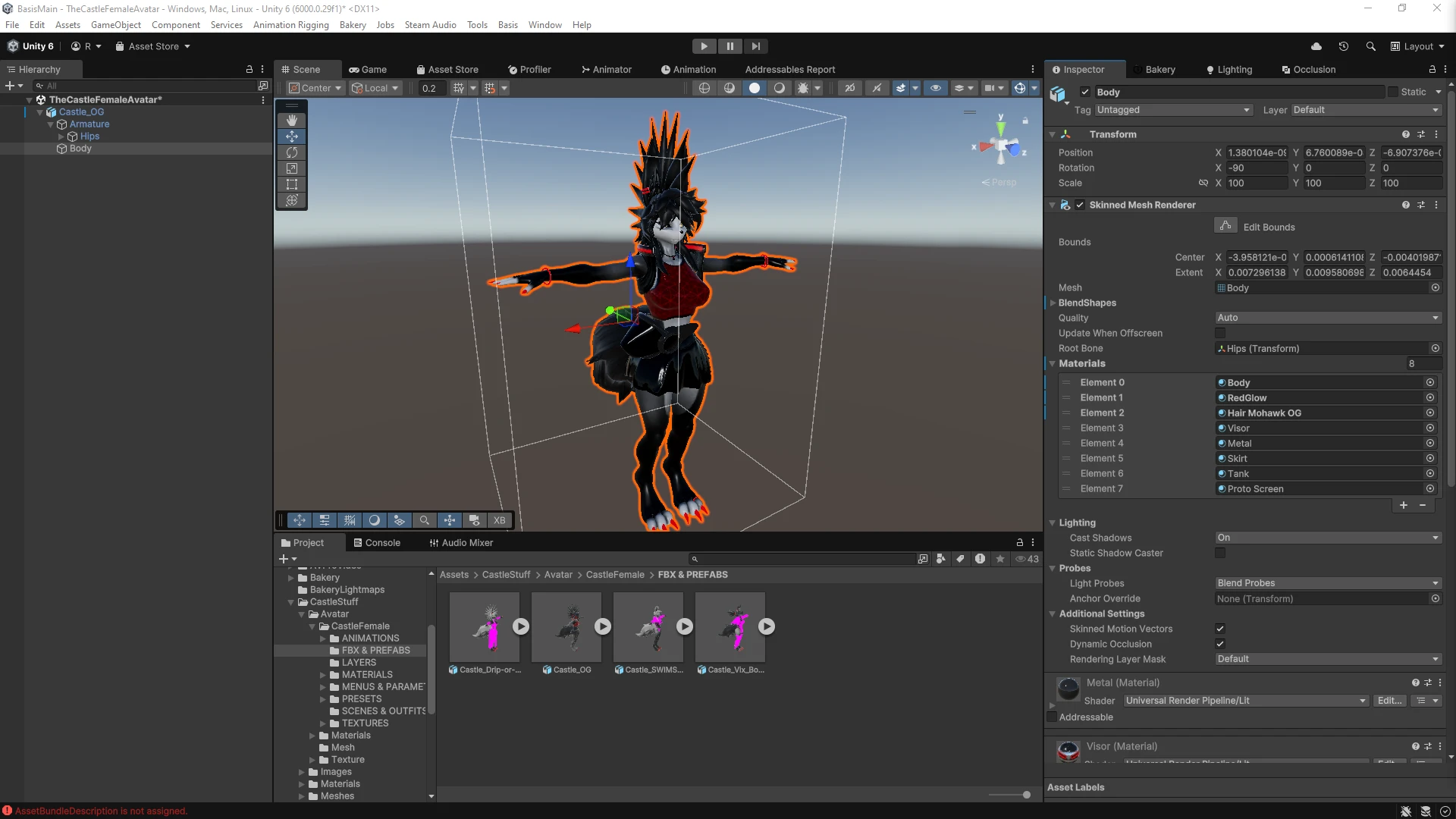This screenshot has width=1456, height=819.
Task: Click favorites star icon in Project panel
Action: (x=1000, y=559)
